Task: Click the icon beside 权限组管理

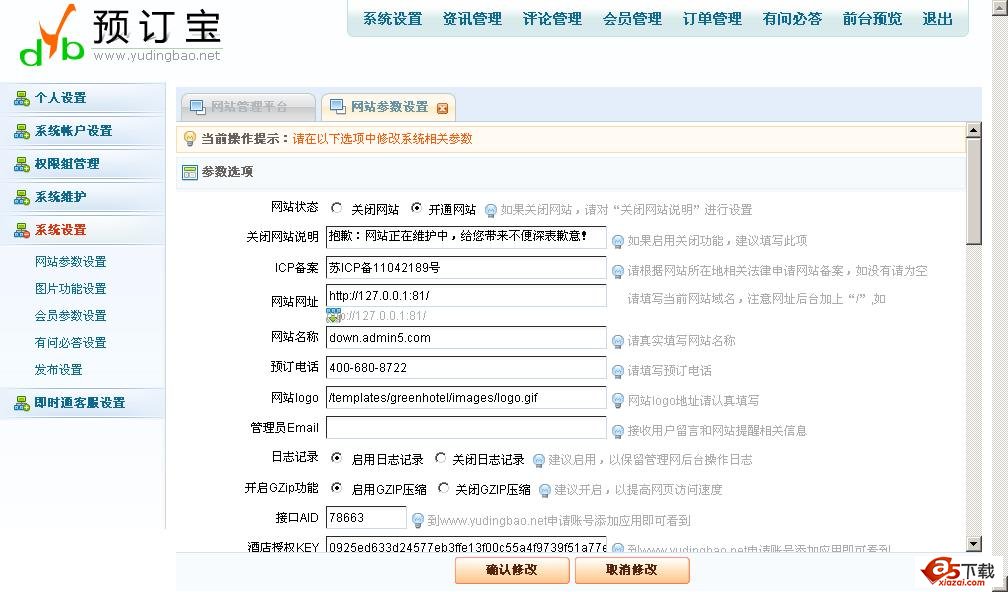Action: (22, 164)
